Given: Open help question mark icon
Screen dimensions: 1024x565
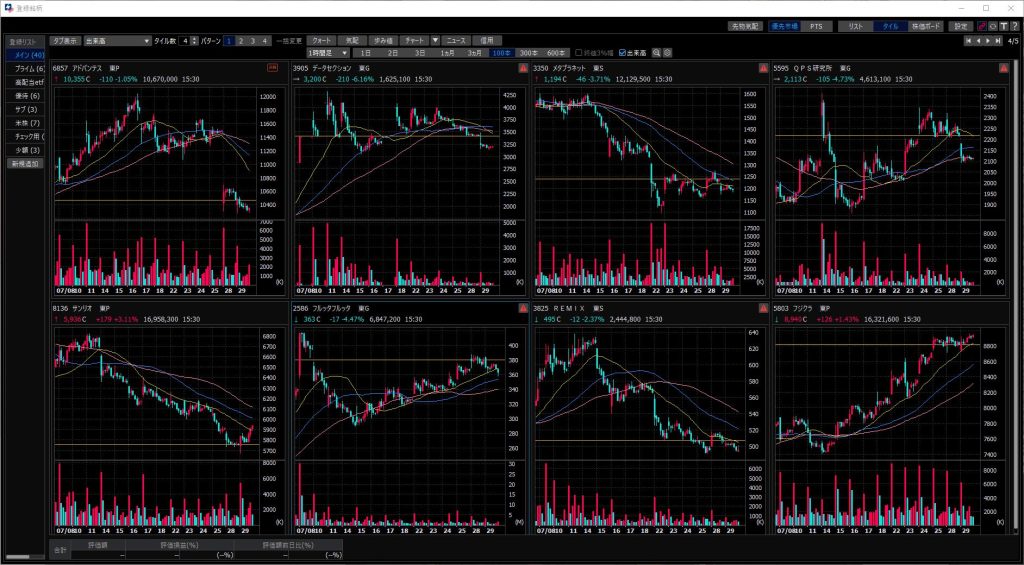Looking at the screenshot, I should 1014,26.
